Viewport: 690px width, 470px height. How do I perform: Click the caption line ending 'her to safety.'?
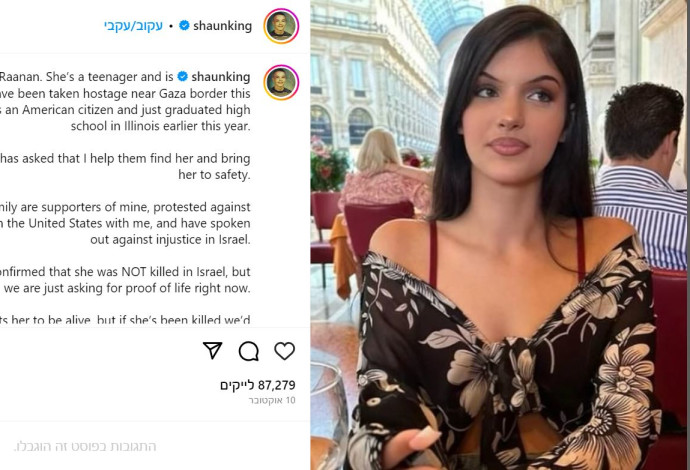(214, 175)
